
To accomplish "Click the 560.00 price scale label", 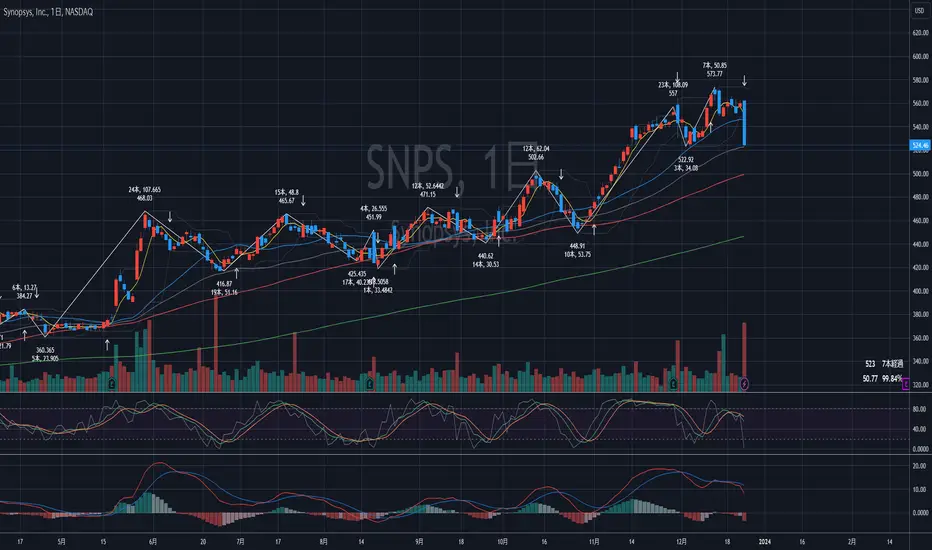I will (920, 103).
